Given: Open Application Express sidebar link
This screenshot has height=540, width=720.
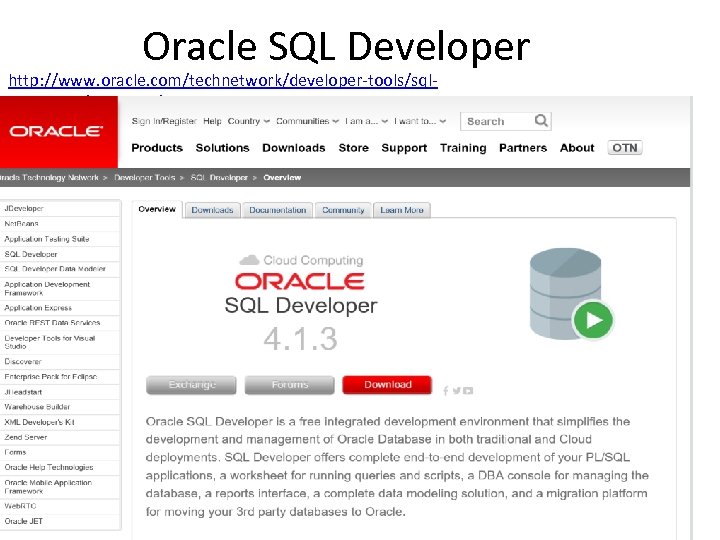Looking at the screenshot, I should (60, 308).
